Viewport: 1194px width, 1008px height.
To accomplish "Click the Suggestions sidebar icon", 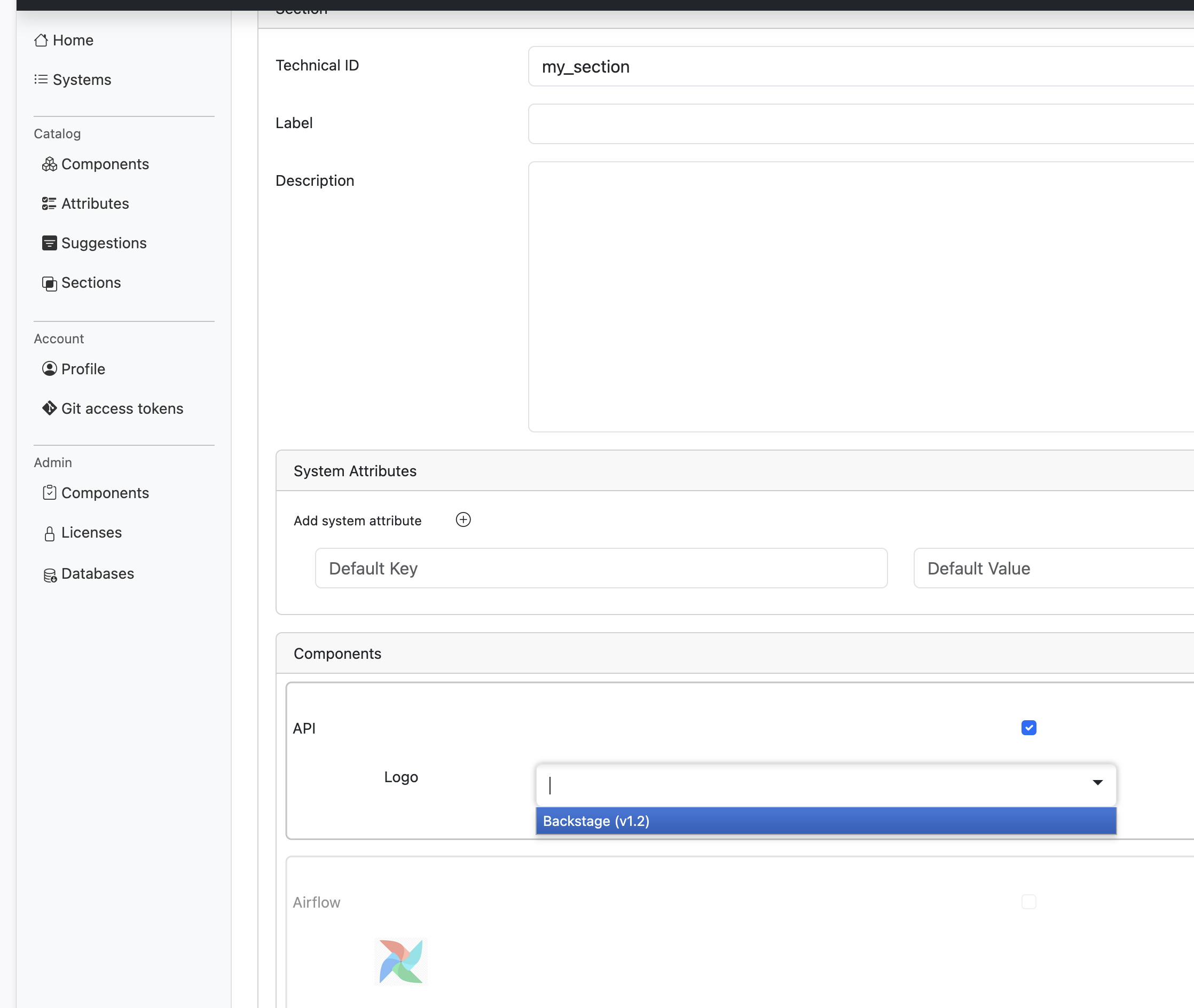I will (50, 243).
